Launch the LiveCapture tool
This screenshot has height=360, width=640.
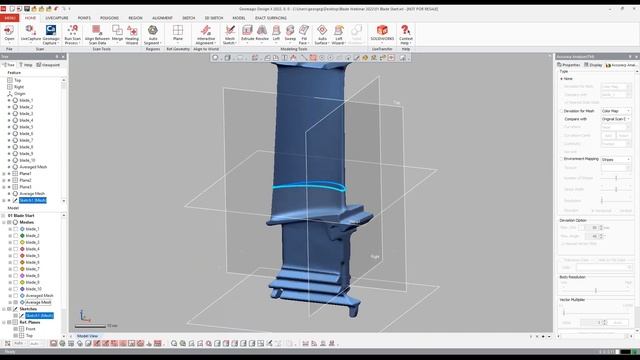pos(31,33)
